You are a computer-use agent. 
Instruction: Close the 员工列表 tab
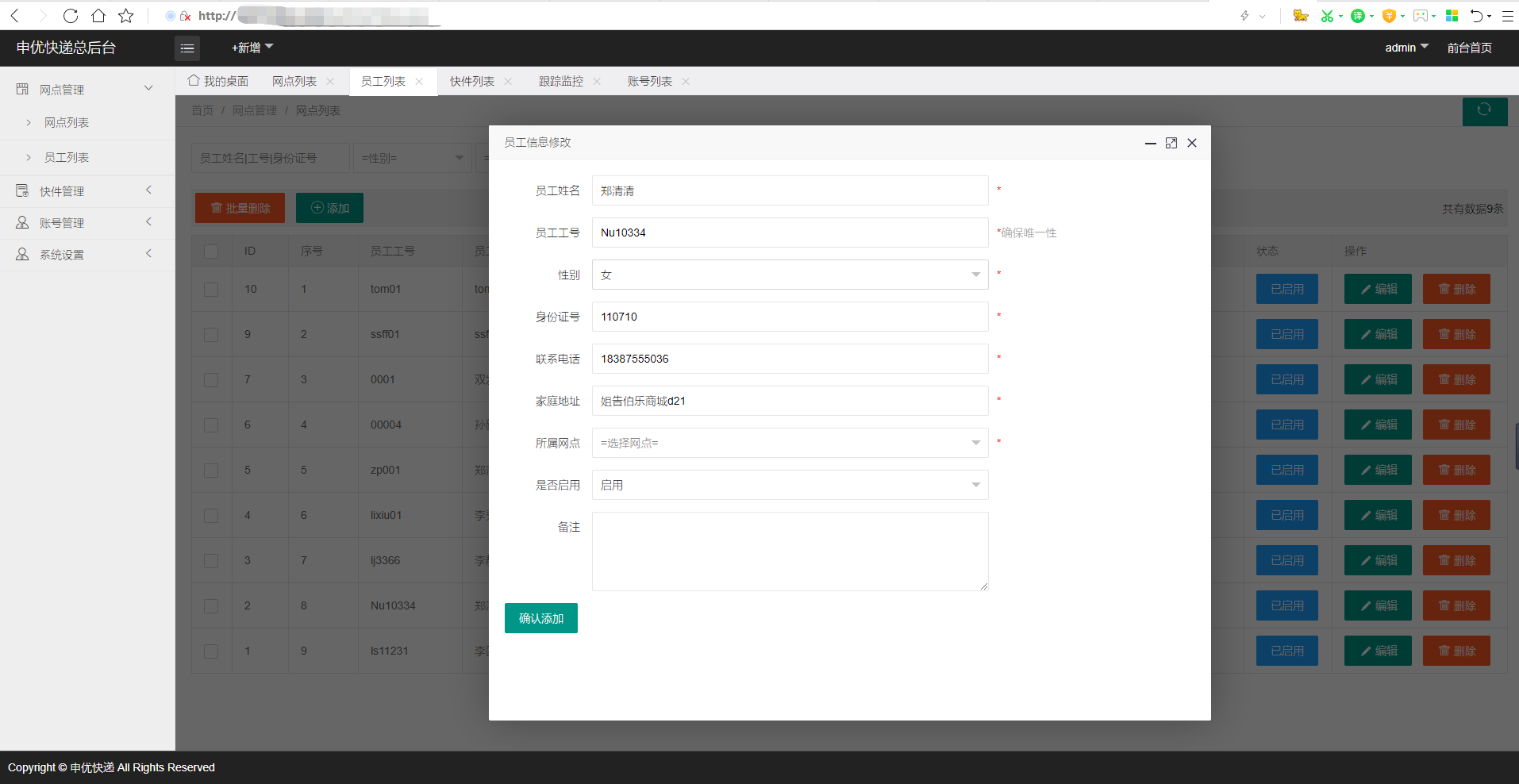419,82
